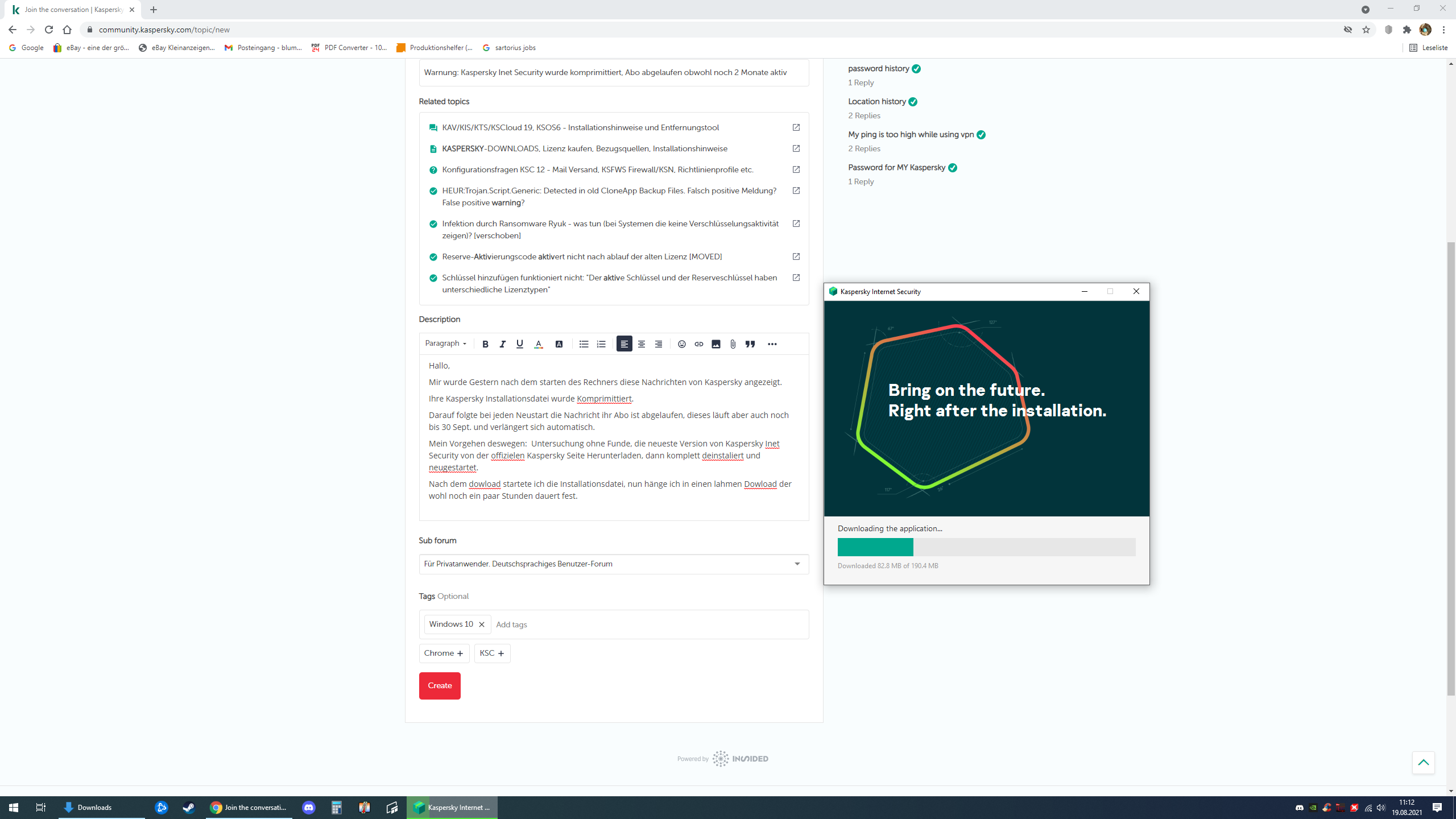The image size is (1456, 819).
Task: Insert emoji using the smiley icon
Action: coord(681,344)
